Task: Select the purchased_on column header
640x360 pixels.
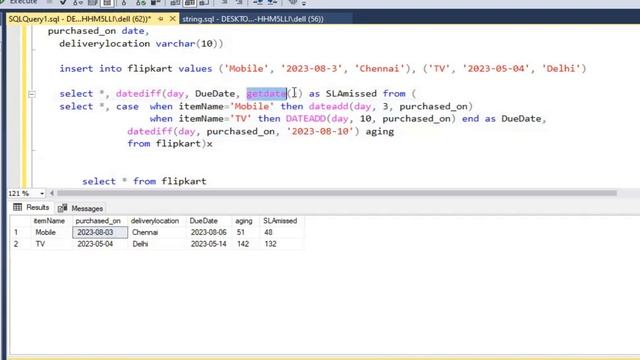Action: (x=98, y=221)
